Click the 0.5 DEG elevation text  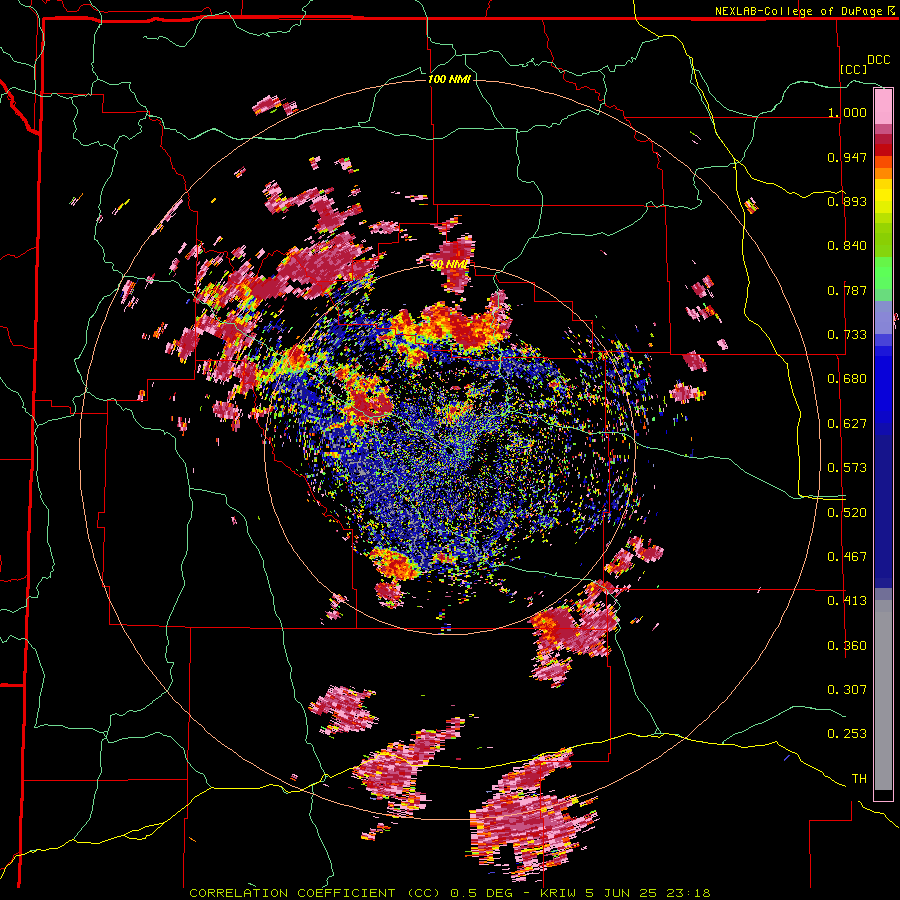(484, 893)
